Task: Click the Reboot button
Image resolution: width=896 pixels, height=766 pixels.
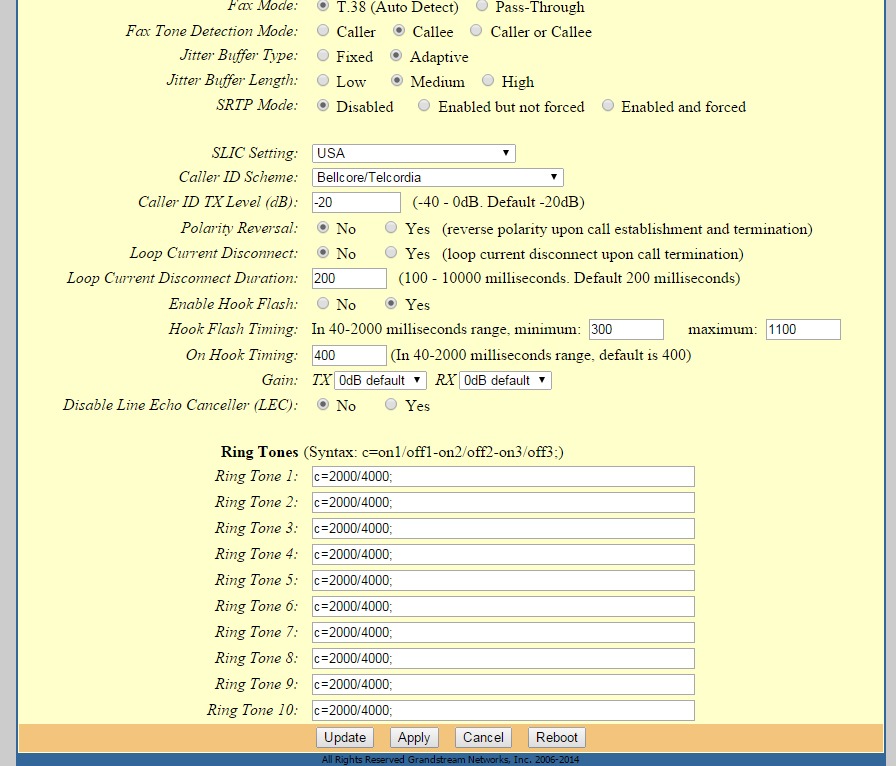Action: pyautogui.click(x=557, y=737)
